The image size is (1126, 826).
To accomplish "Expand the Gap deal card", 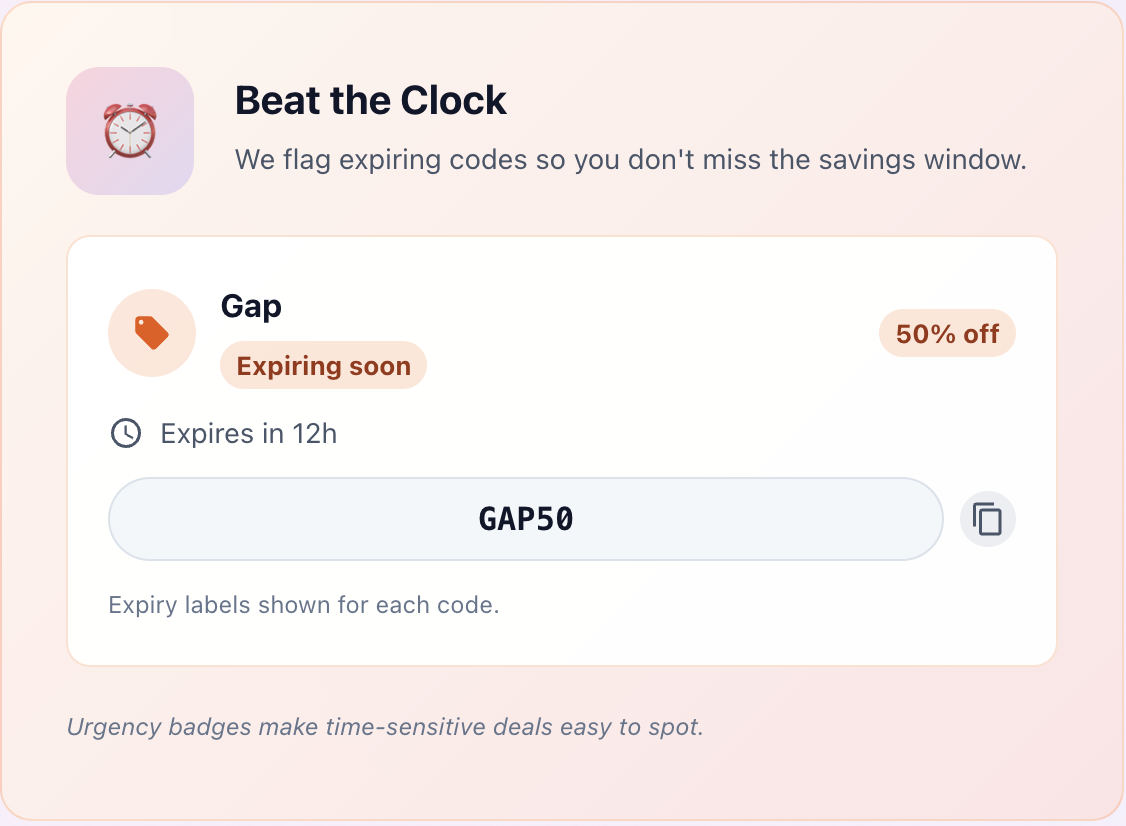I will coord(562,447).
